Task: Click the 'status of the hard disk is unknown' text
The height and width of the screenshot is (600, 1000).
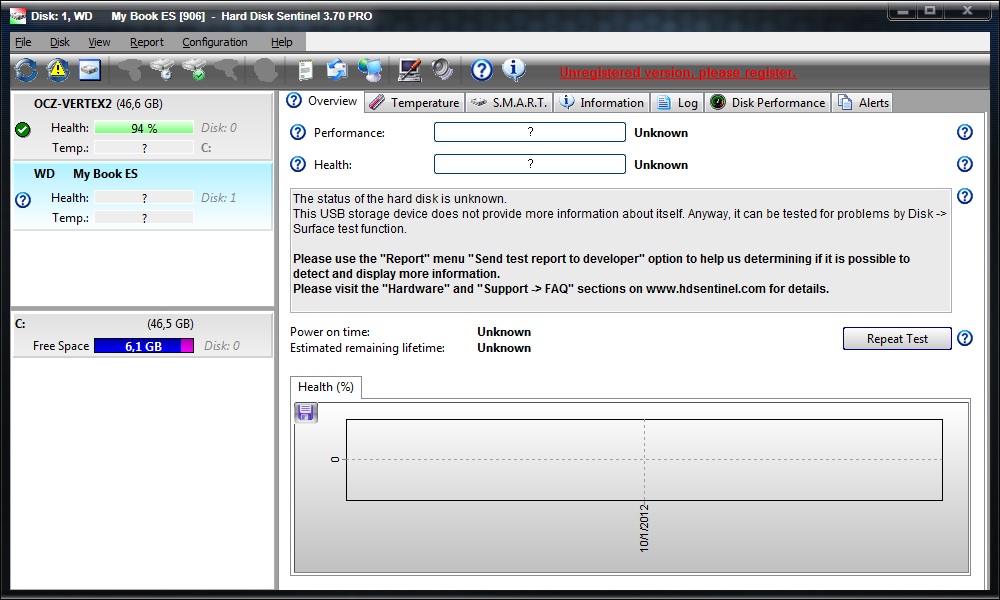Action: 400,199
